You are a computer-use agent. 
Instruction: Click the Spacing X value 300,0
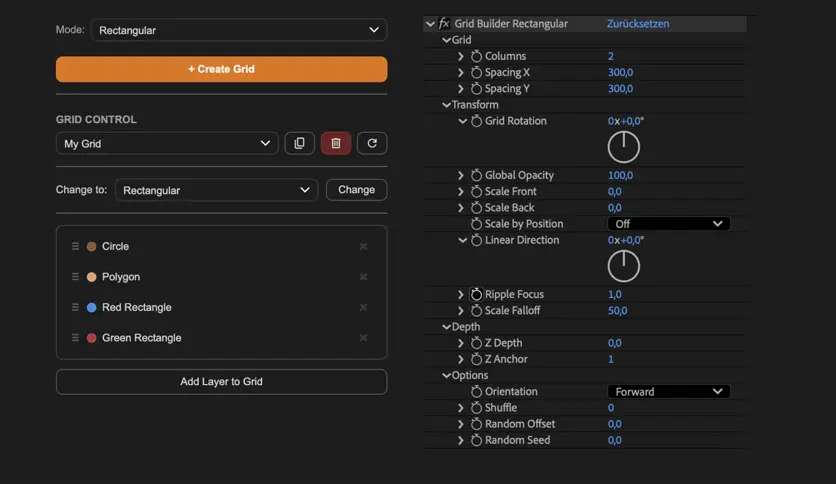[621, 72]
